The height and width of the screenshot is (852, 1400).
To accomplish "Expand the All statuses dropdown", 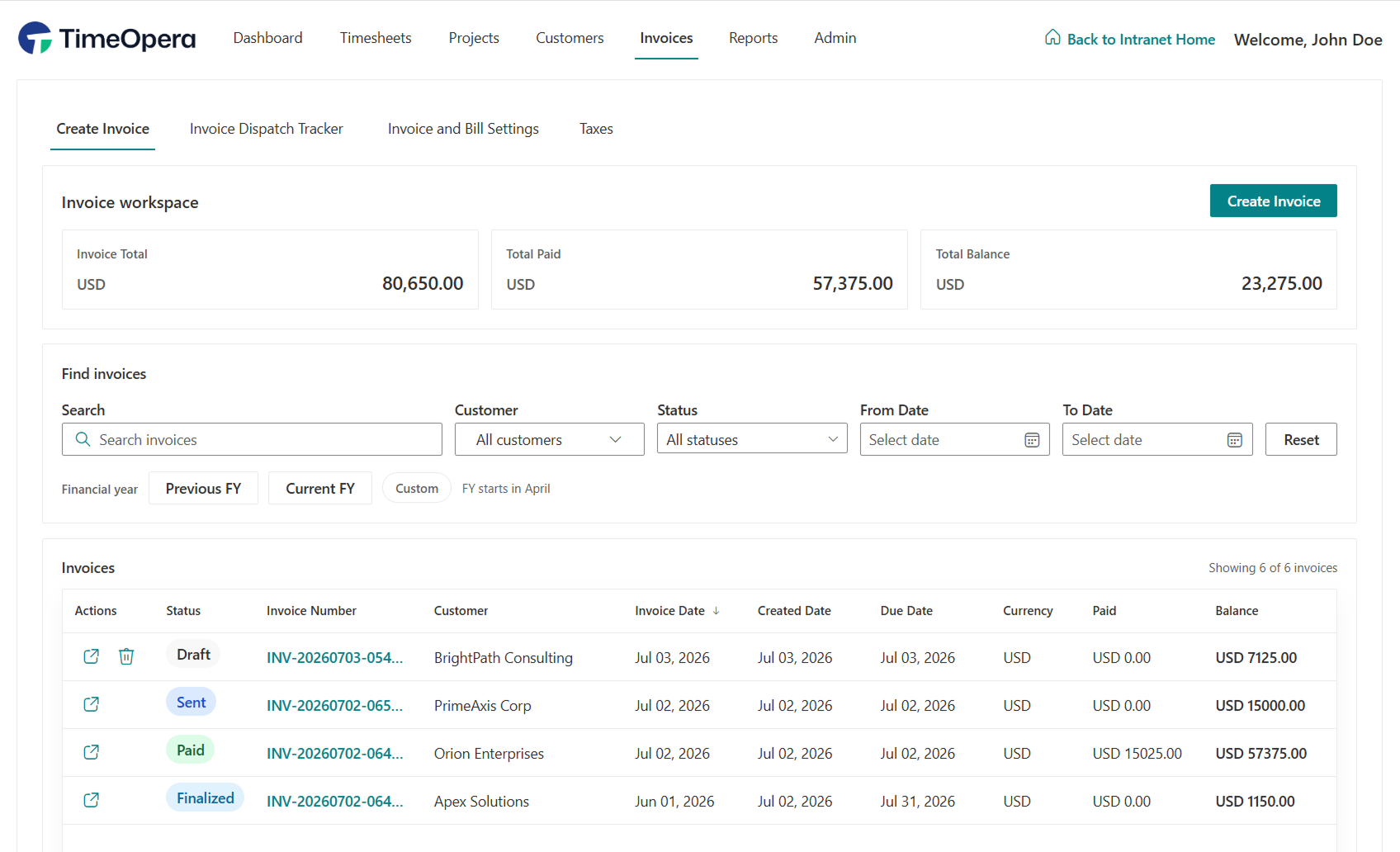I will [x=752, y=439].
